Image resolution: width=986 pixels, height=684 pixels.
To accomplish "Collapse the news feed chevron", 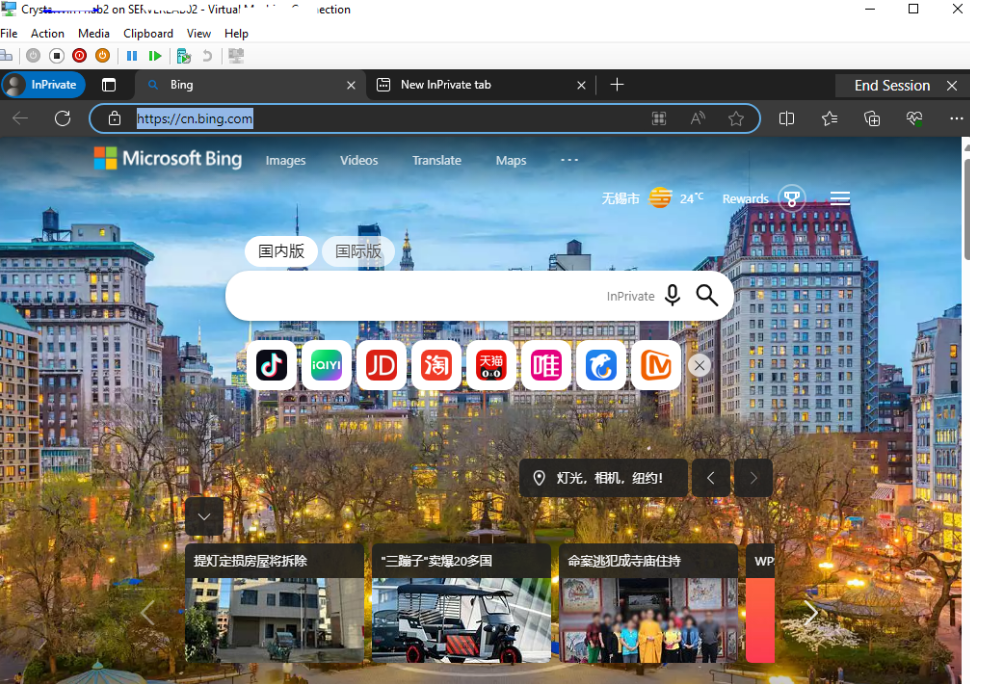I will [204, 517].
